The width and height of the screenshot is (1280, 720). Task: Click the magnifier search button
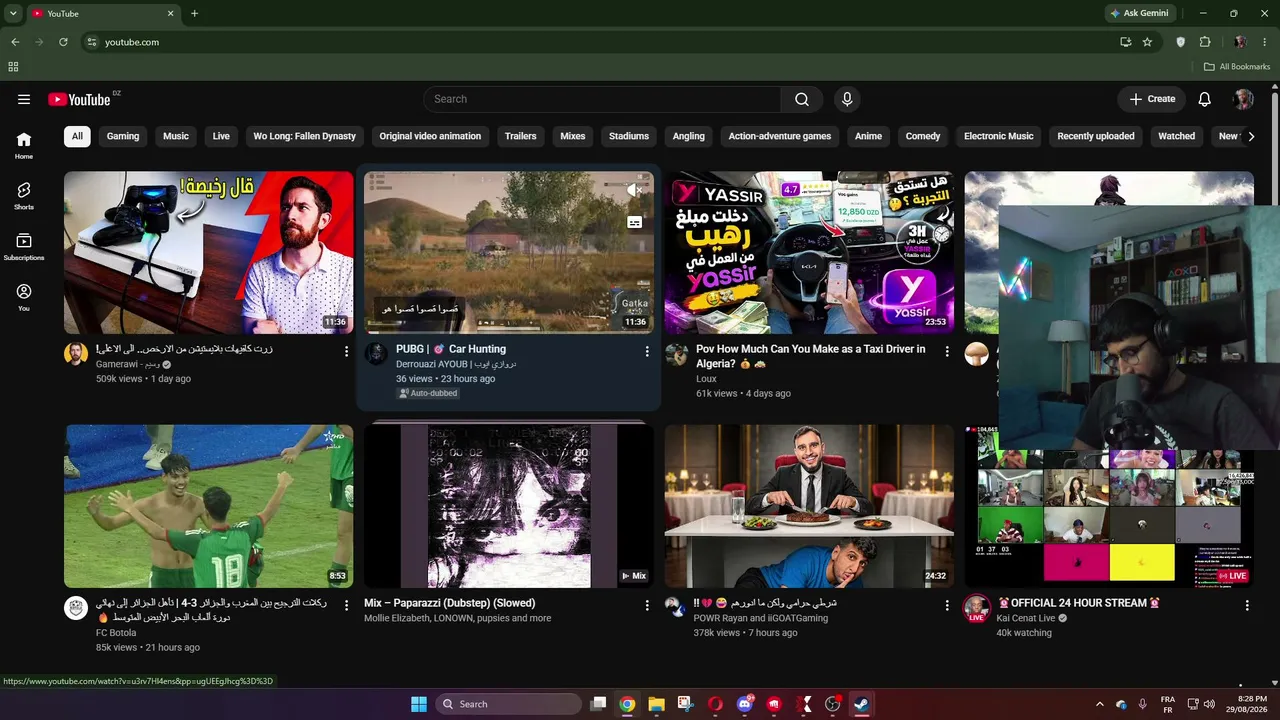pos(802,99)
